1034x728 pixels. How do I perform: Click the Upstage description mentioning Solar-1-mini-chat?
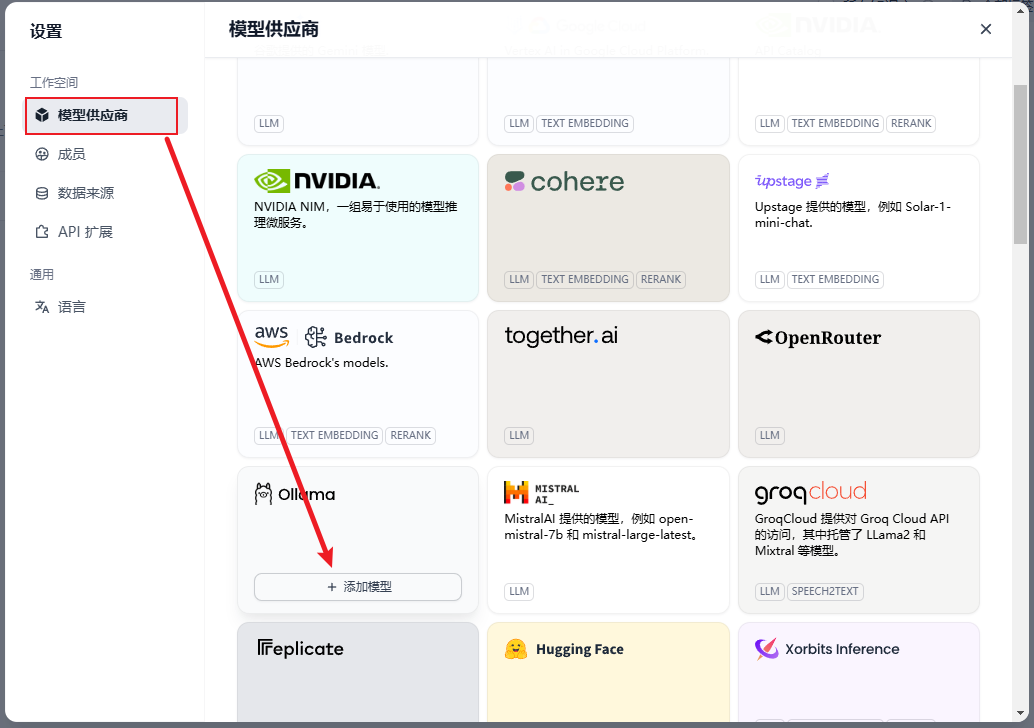(853, 215)
